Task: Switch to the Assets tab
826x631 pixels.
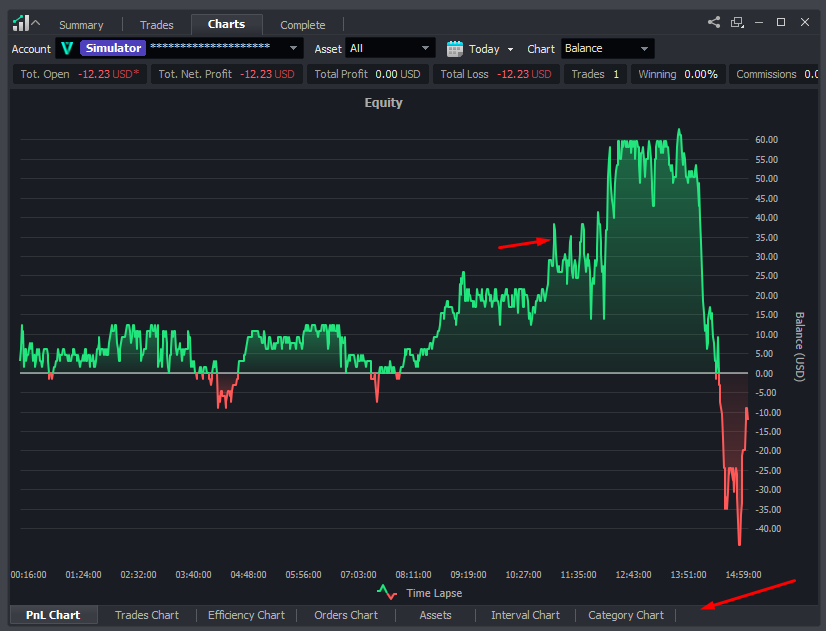Action: click(435, 615)
